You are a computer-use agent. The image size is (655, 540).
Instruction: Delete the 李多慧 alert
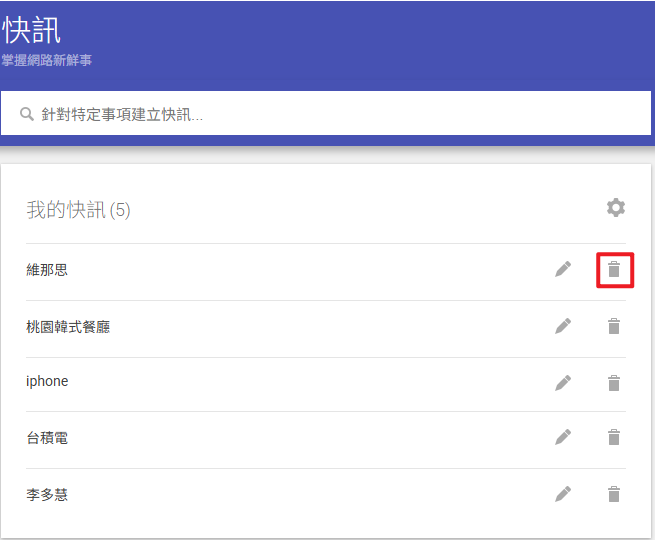tap(614, 494)
